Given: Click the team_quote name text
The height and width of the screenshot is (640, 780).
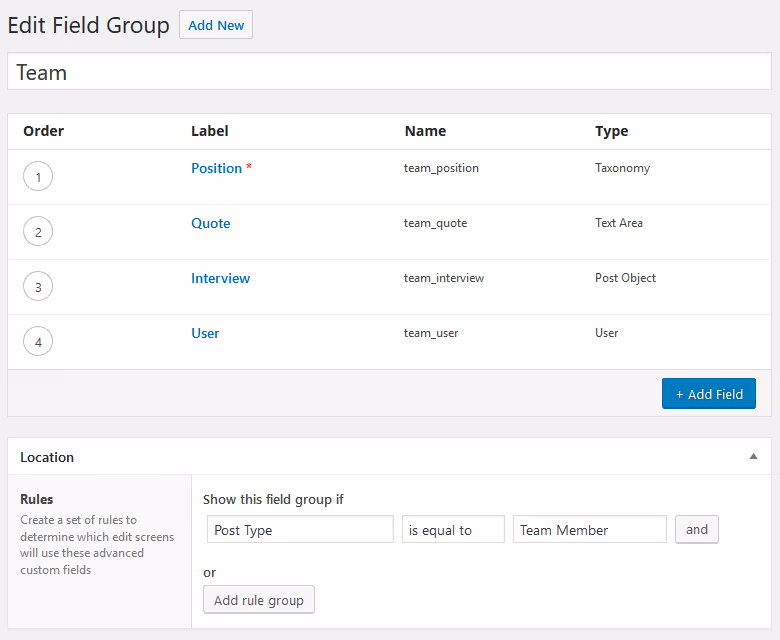Looking at the screenshot, I should pyautogui.click(x=435, y=223).
